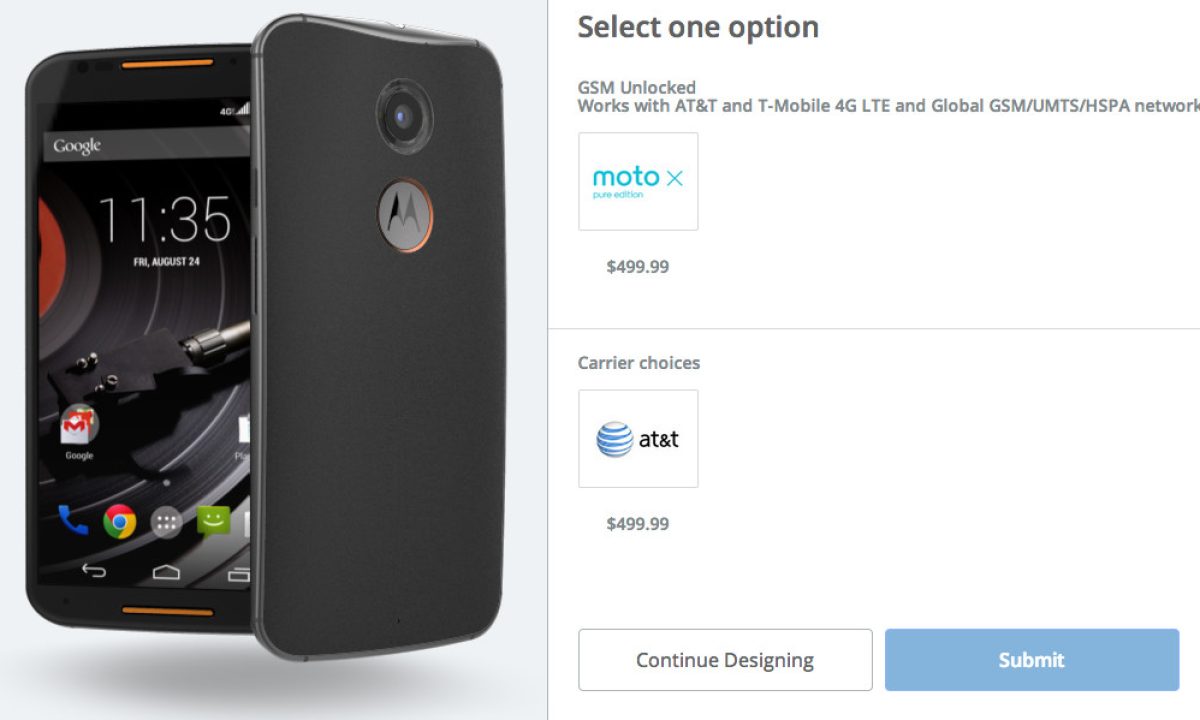The width and height of the screenshot is (1200, 720).
Task: Choose the AT&T carrier option
Action: coord(638,439)
